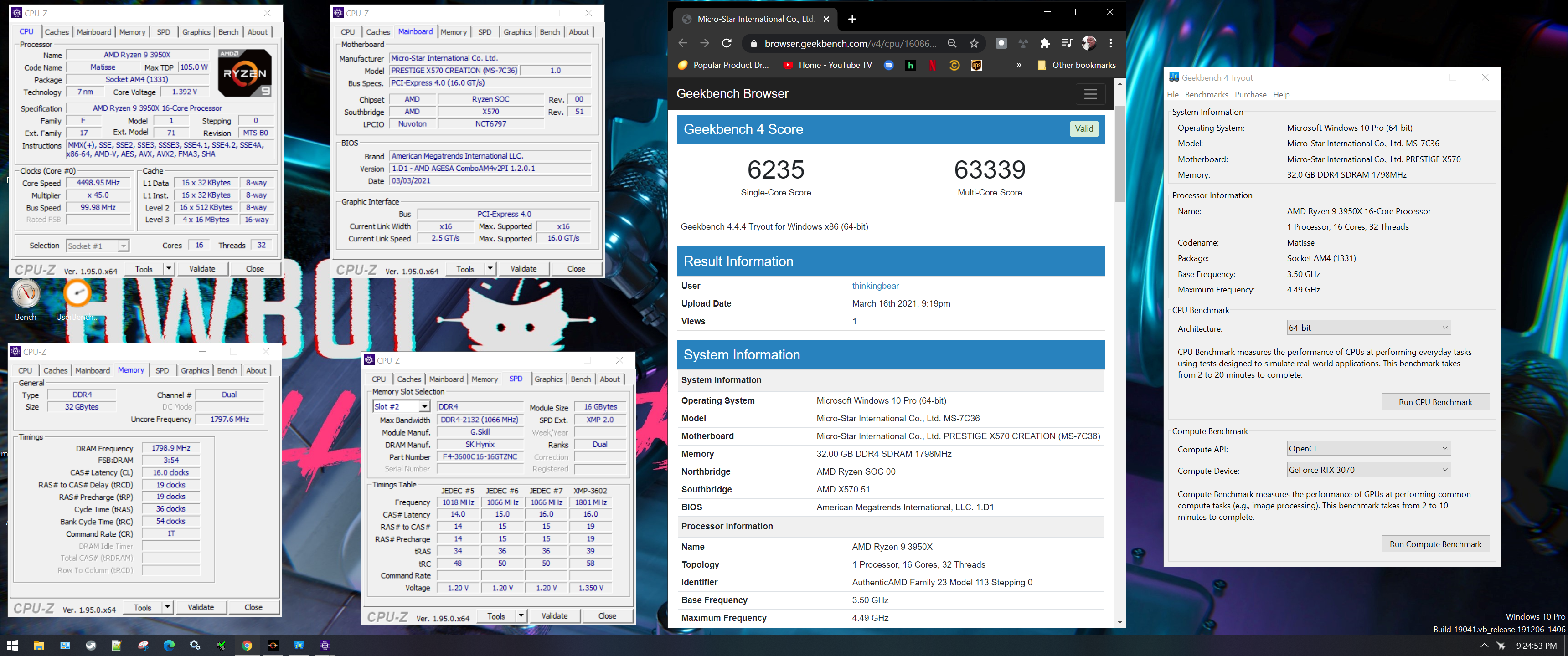Click taskbar clock showing 9:24:53 PM
This screenshot has height=656, width=1568.
[1536, 645]
